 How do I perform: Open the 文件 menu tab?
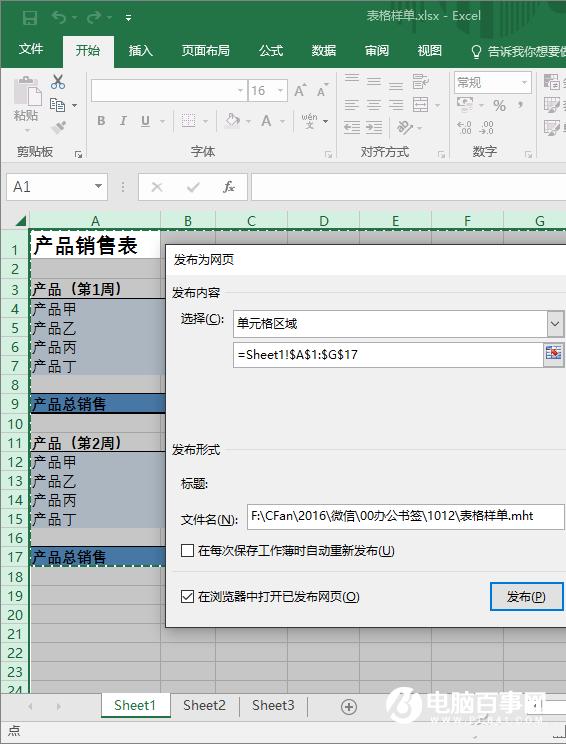click(31, 49)
